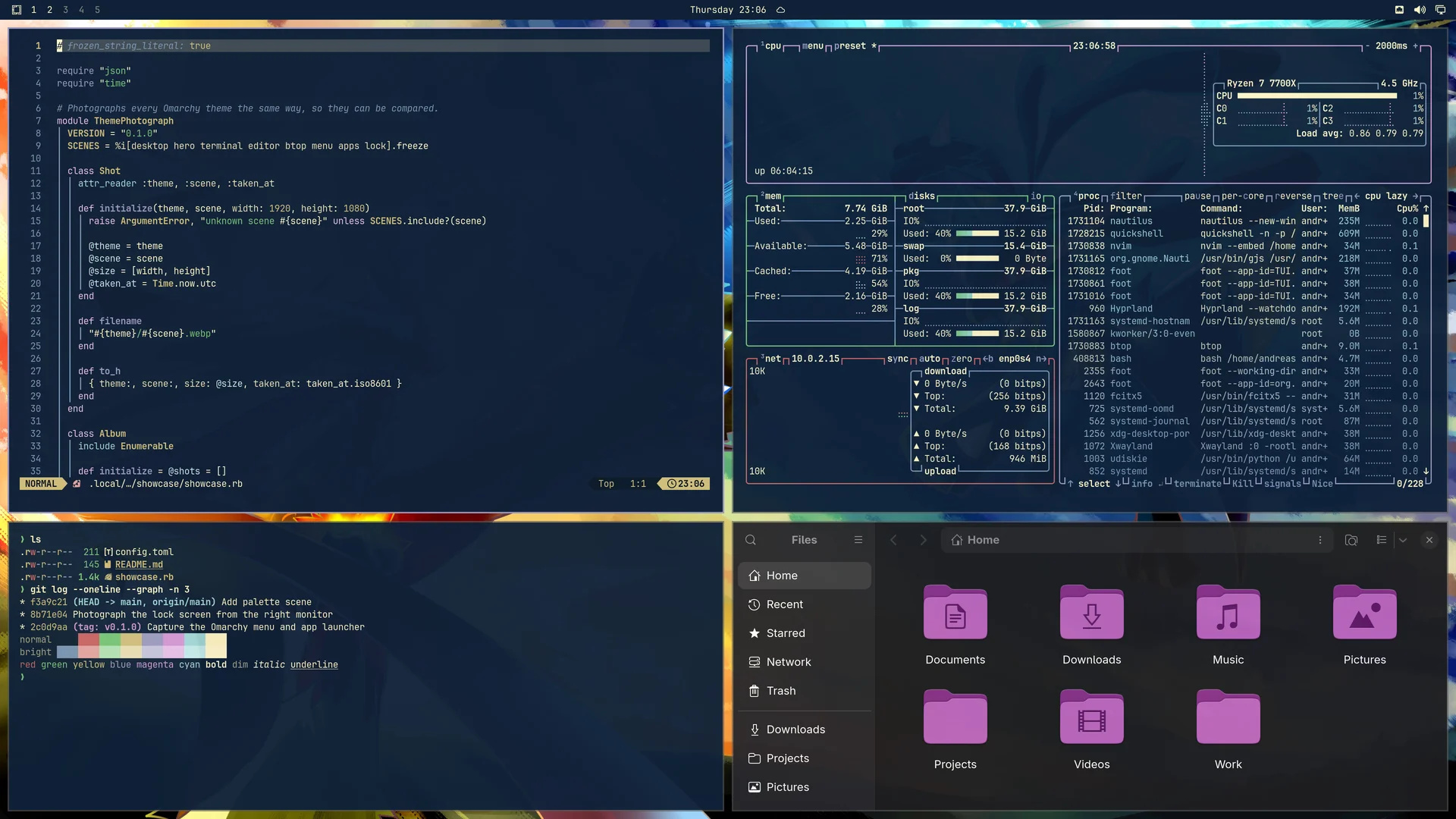The width and height of the screenshot is (1456, 819).
Task: Click btop Kill process button
Action: tap(1243, 483)
